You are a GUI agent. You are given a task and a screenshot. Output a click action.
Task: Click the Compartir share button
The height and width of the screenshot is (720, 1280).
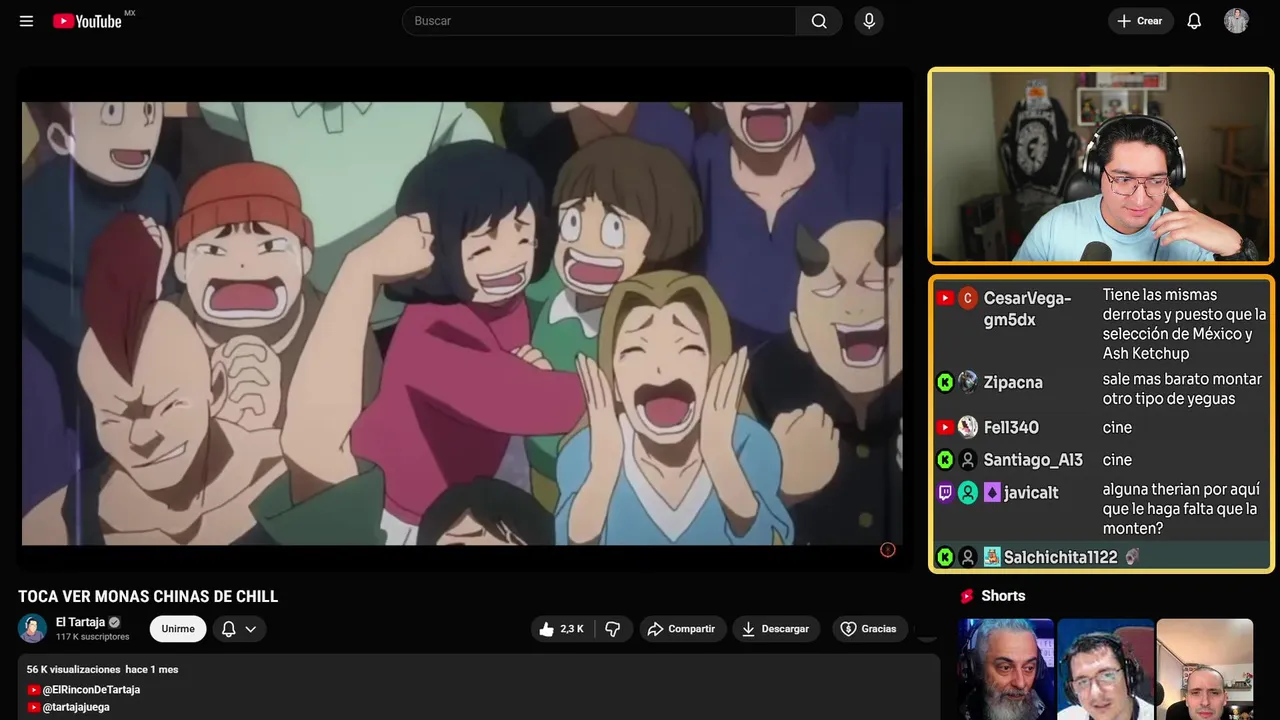click(681, 629)
